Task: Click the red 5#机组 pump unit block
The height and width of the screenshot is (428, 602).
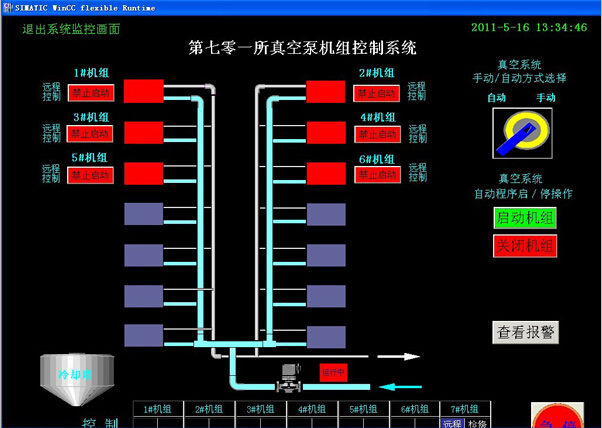Action: pos(143,173)
